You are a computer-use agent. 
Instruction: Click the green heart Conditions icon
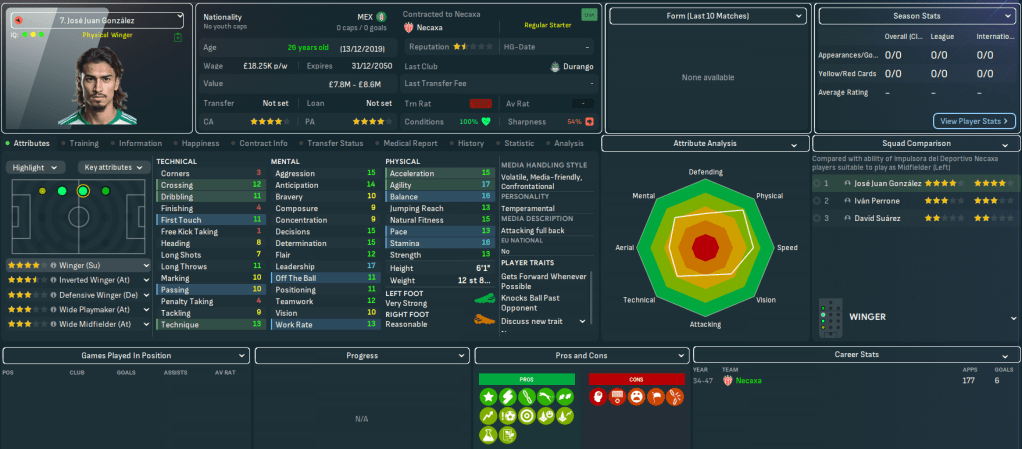pyautogui.click(x=486, y=122)
